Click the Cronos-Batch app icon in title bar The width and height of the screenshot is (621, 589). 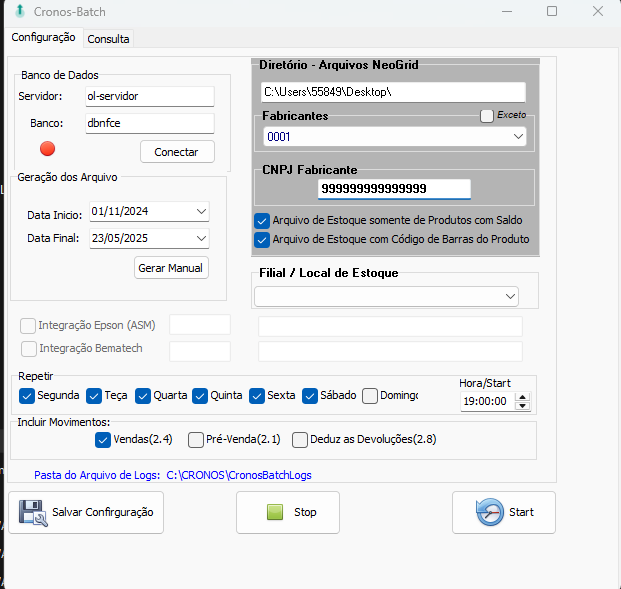[19, 11]
